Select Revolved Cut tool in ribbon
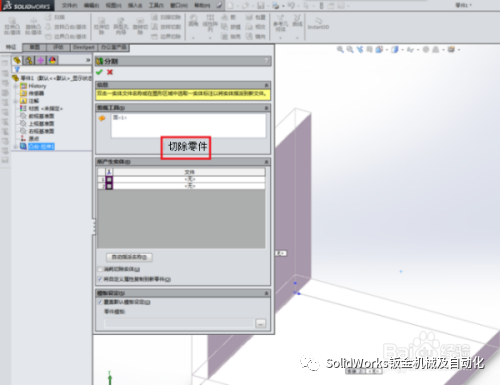The height and width of the screenshot is (385, 500). 140,26
